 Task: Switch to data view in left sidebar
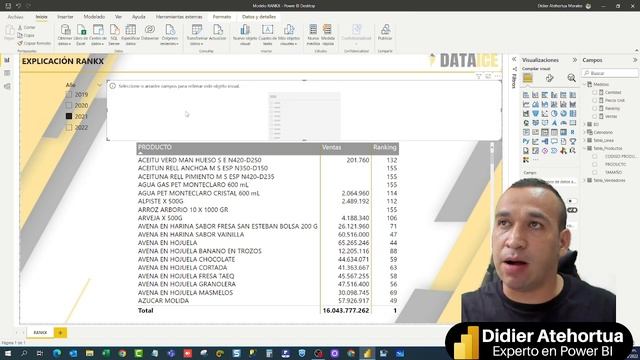coord(7,73)
